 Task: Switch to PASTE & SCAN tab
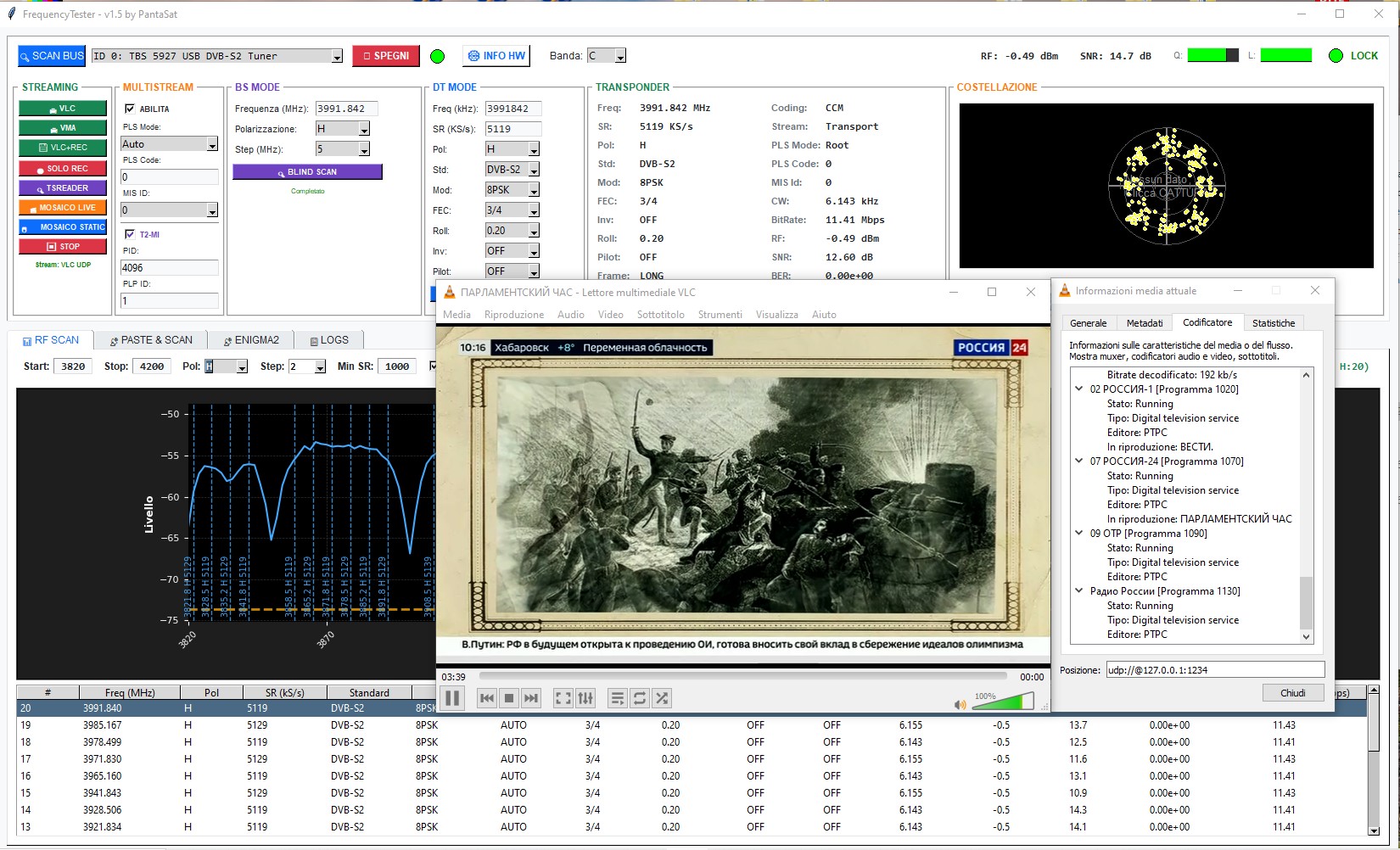151,340
